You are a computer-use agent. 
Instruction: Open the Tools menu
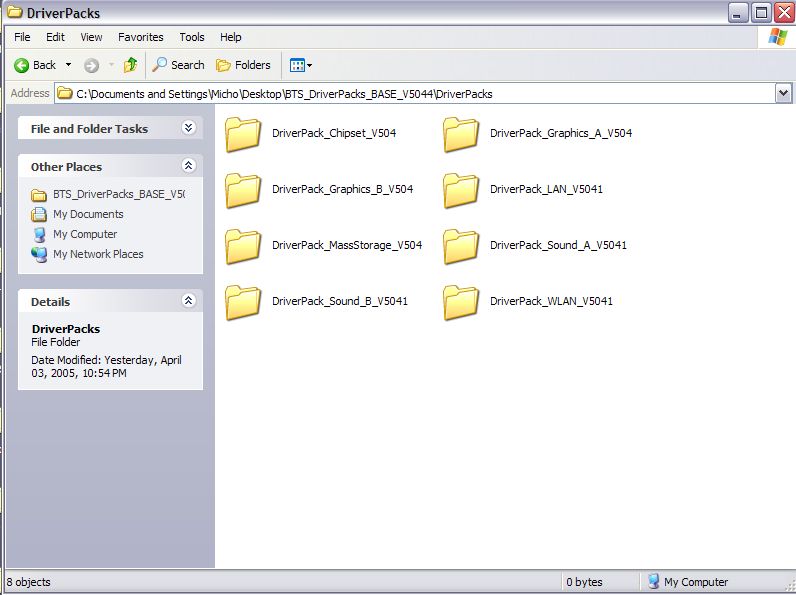(x=192, y=37)
